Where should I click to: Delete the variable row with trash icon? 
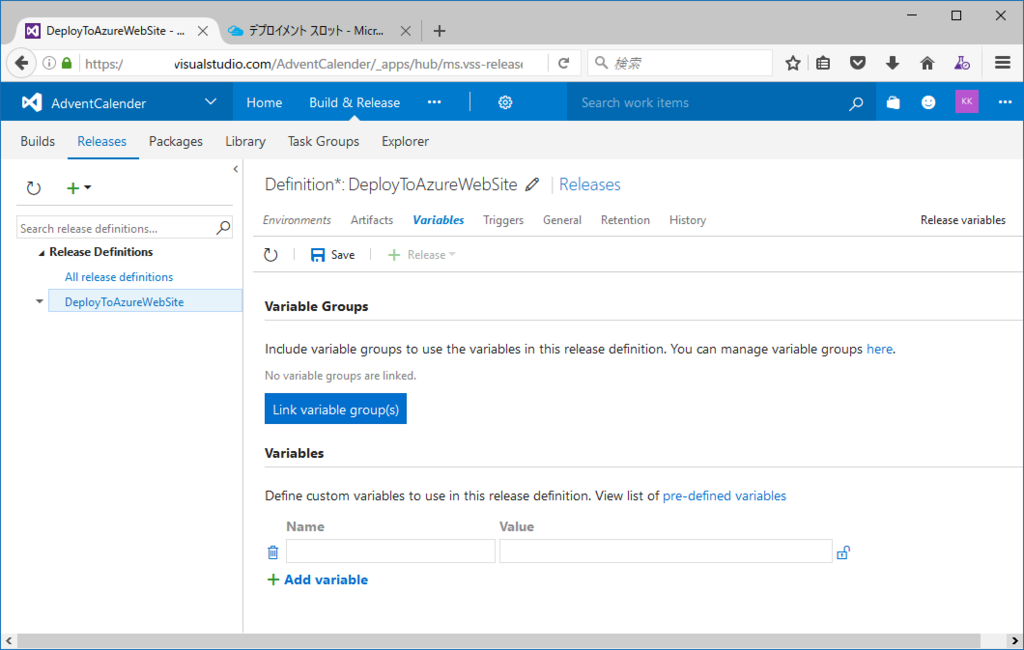coord(273,553)
